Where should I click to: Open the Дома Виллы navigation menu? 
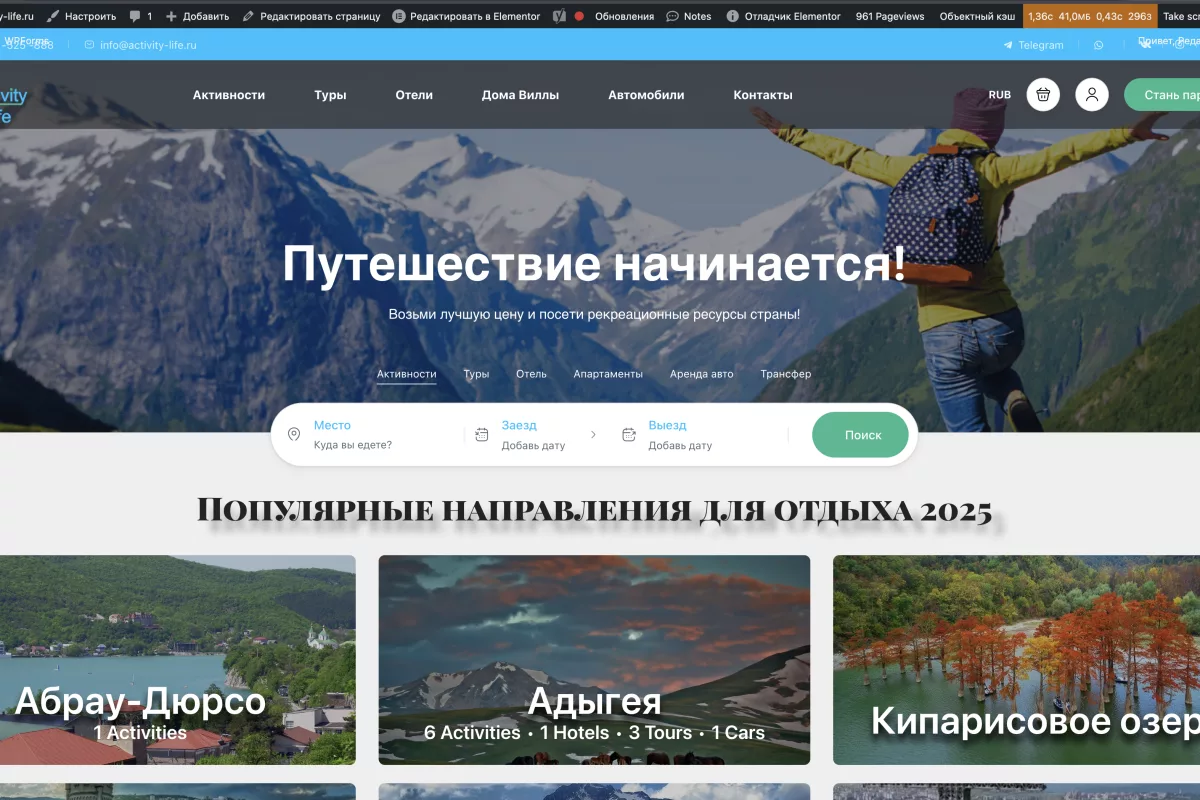coord(520,95)
